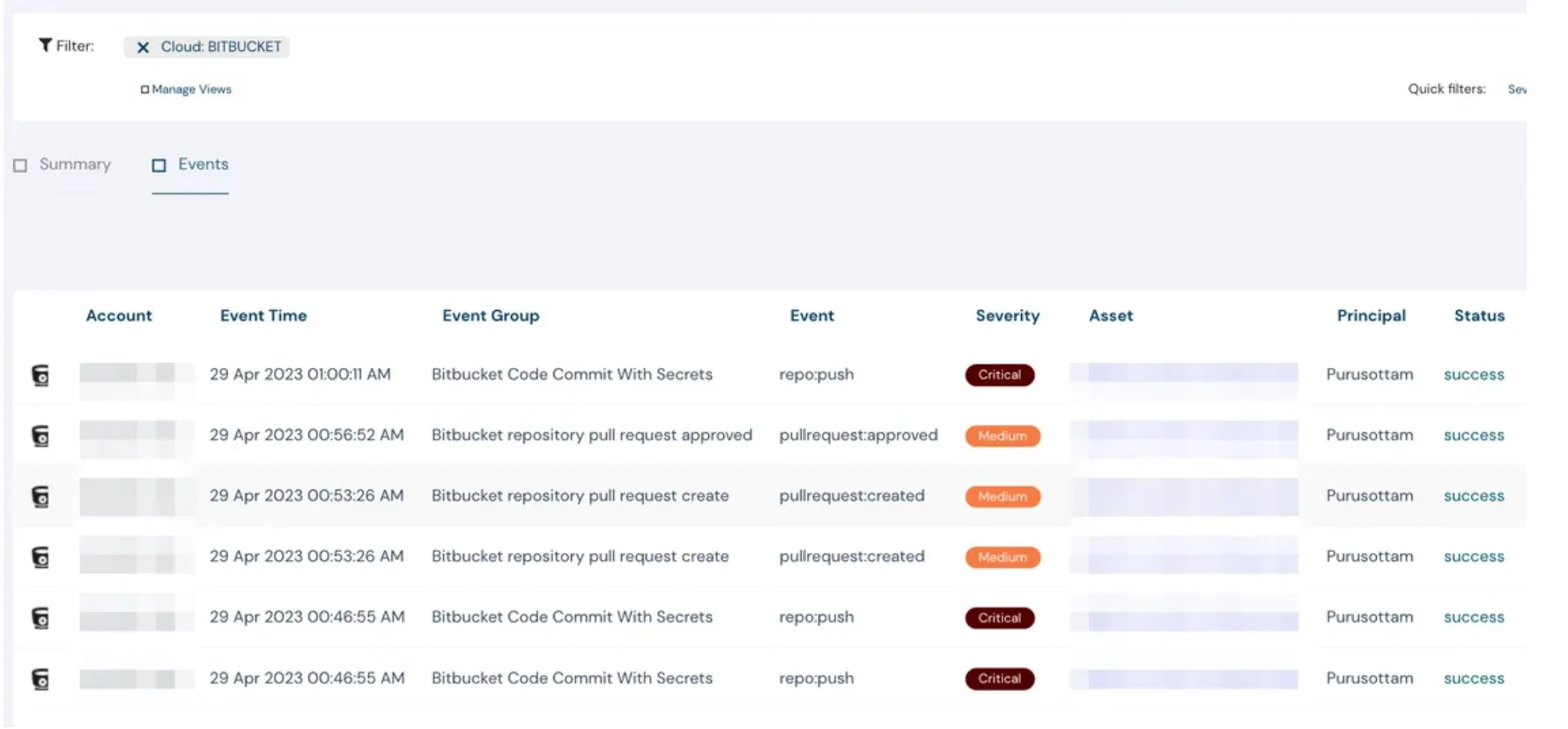Click the Events tab icon
This screenshot has height=729, width=1568.
pos(159,166)
